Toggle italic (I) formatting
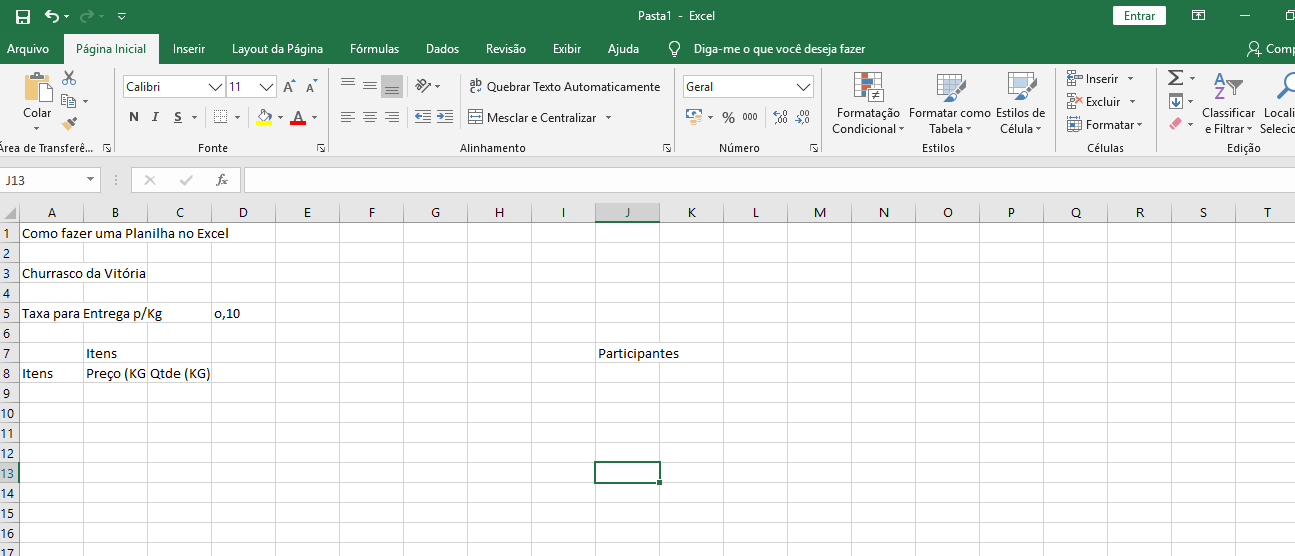Viewport: 1295px width, 556px height. pyautogui.click(x=155, y=118)
